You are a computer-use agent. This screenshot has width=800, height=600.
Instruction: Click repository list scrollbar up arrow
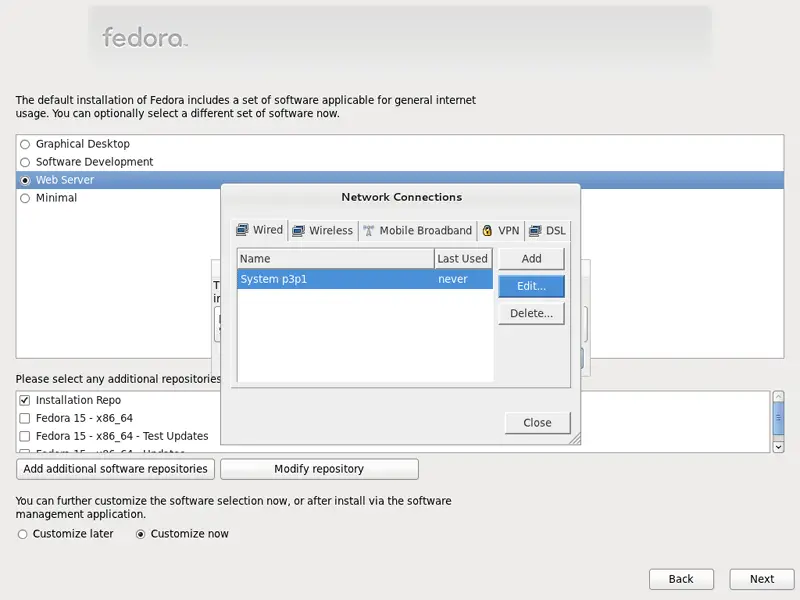[779, 396]
